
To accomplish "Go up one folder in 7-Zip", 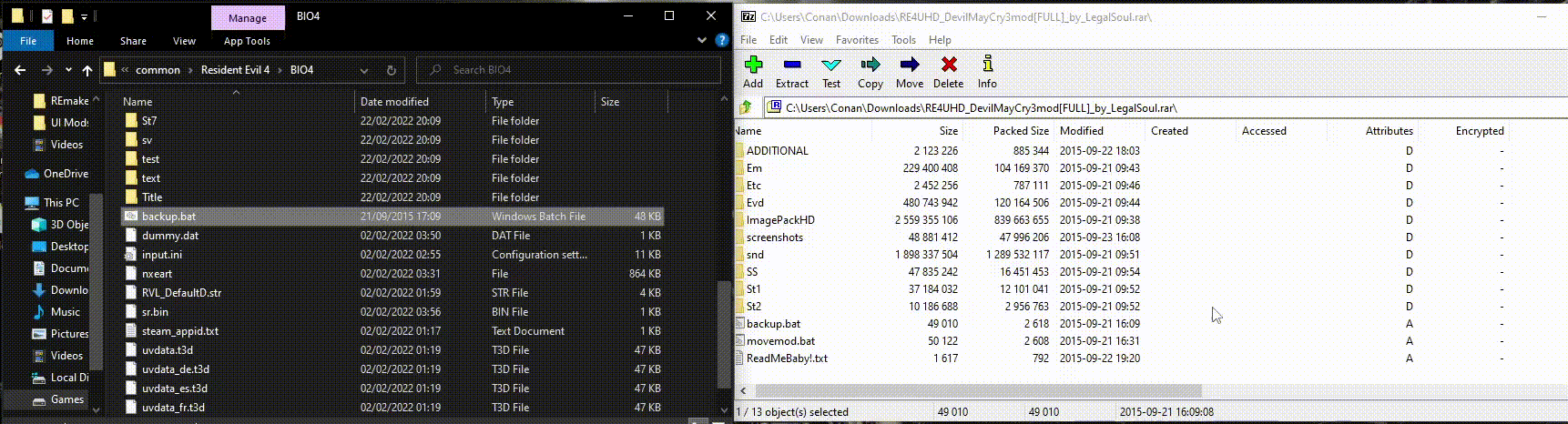I will [x=746, y=107].
